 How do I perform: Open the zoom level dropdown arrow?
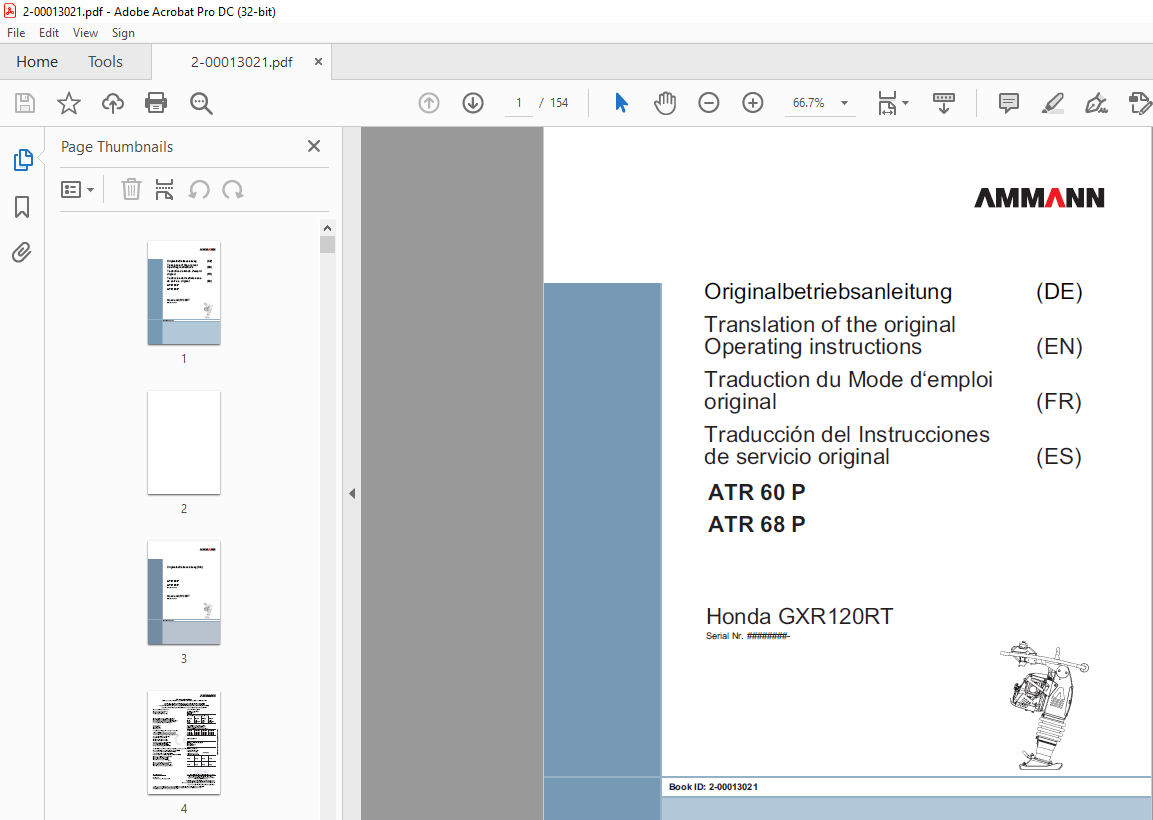(x=844, y=103)
